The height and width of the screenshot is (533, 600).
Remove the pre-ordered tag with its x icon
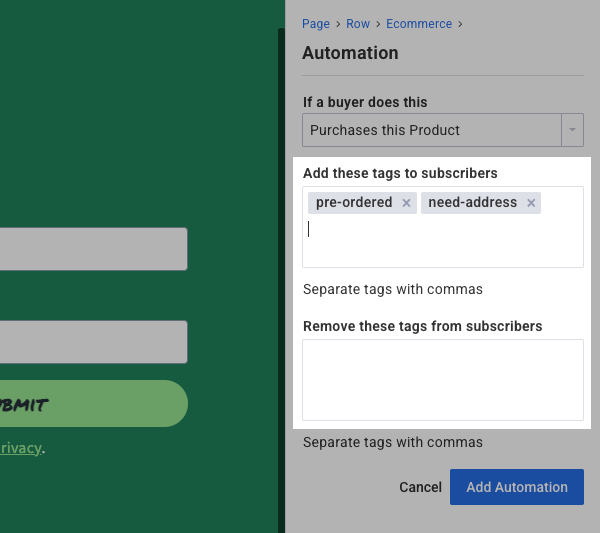406,203
